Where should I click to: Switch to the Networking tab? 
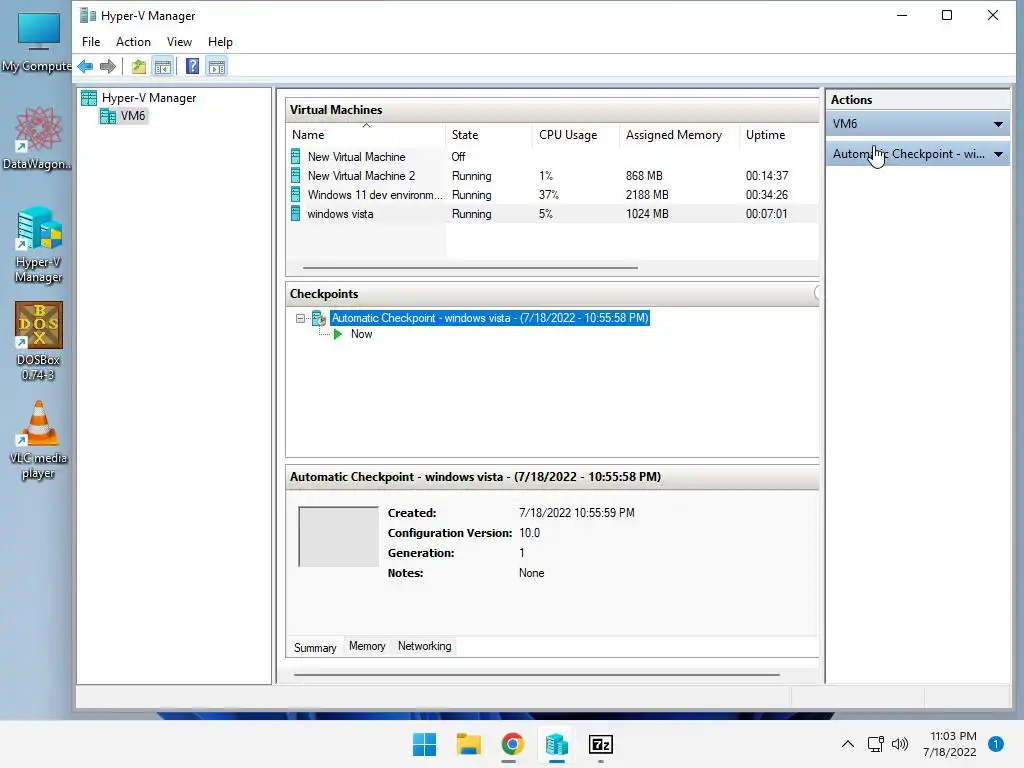click(424, 646)
